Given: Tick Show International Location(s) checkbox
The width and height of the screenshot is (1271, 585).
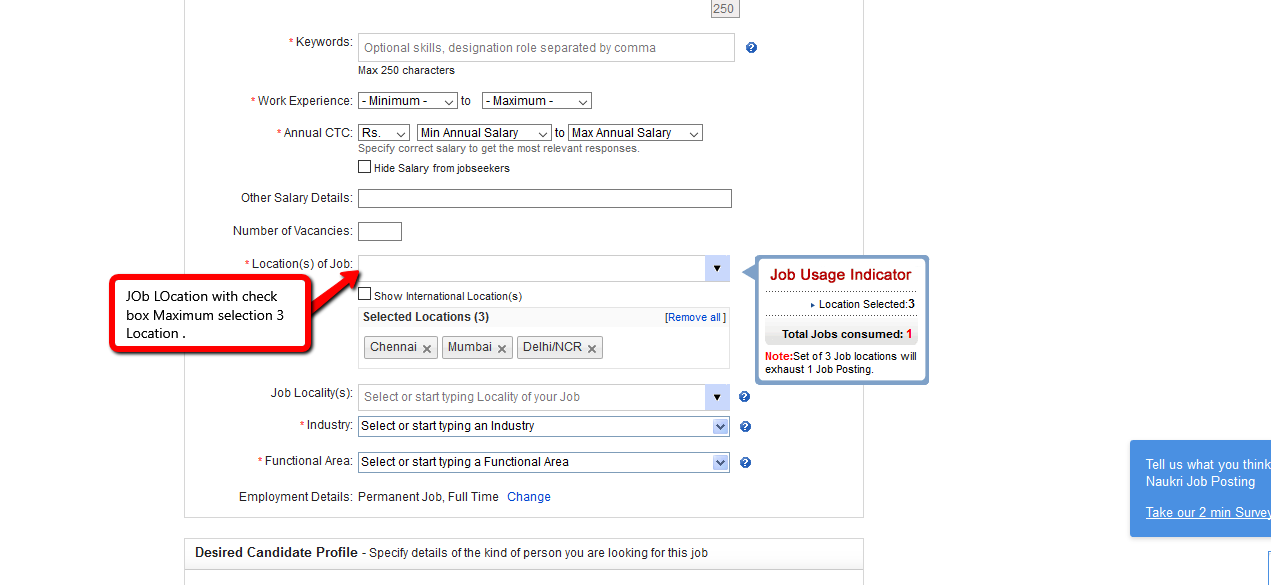Looking at the screenshot, I should [365, 295].
